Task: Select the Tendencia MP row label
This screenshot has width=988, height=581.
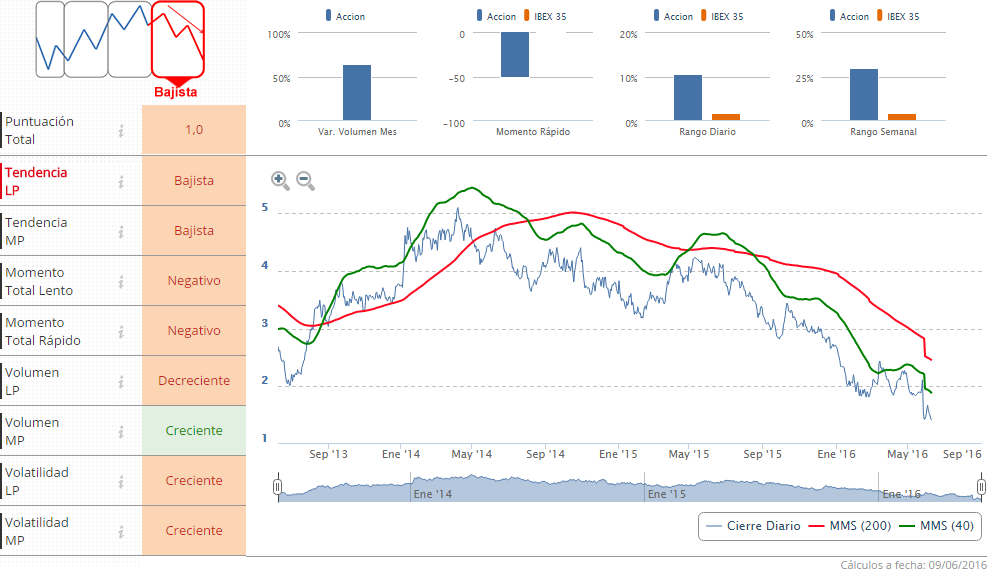Action: coord(37,231)
